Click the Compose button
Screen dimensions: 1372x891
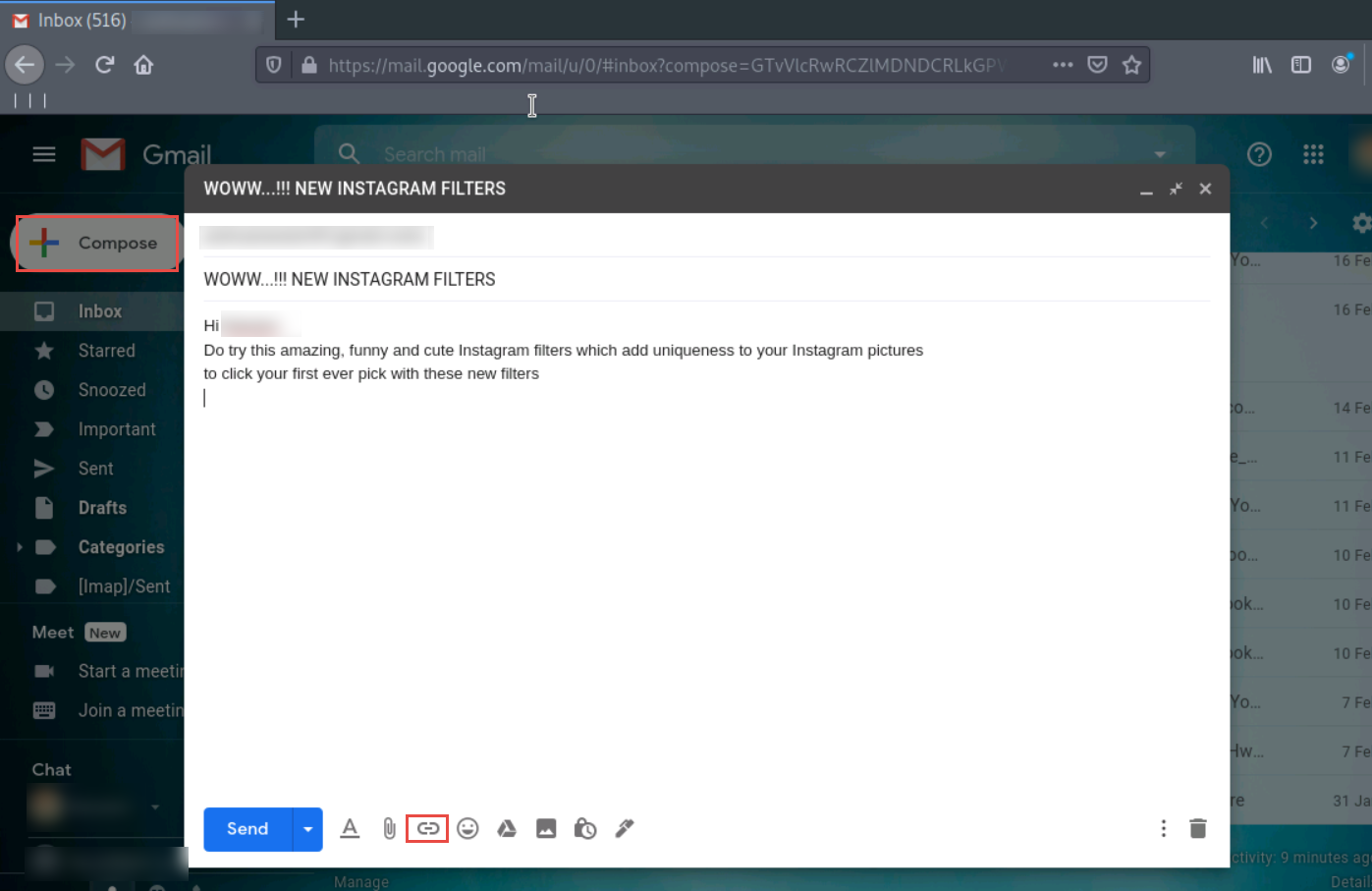[x=97, y=243]
